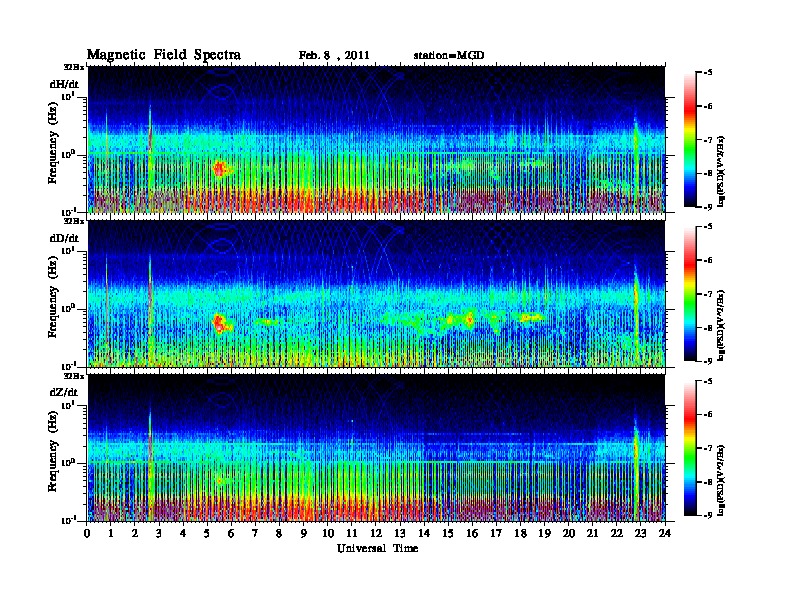The image size is (792, 612).
Task: Select the "dH/dt" panel label
Action: pos(64,84)
